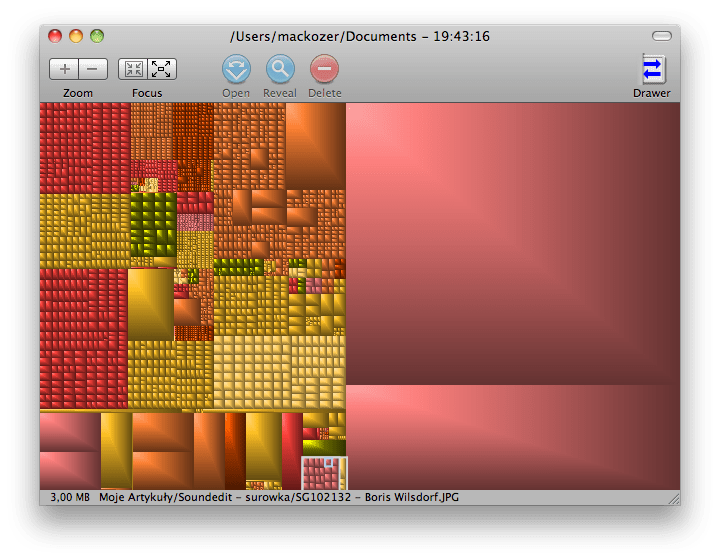Click the Drawer toolbar label

click(652, 93)
